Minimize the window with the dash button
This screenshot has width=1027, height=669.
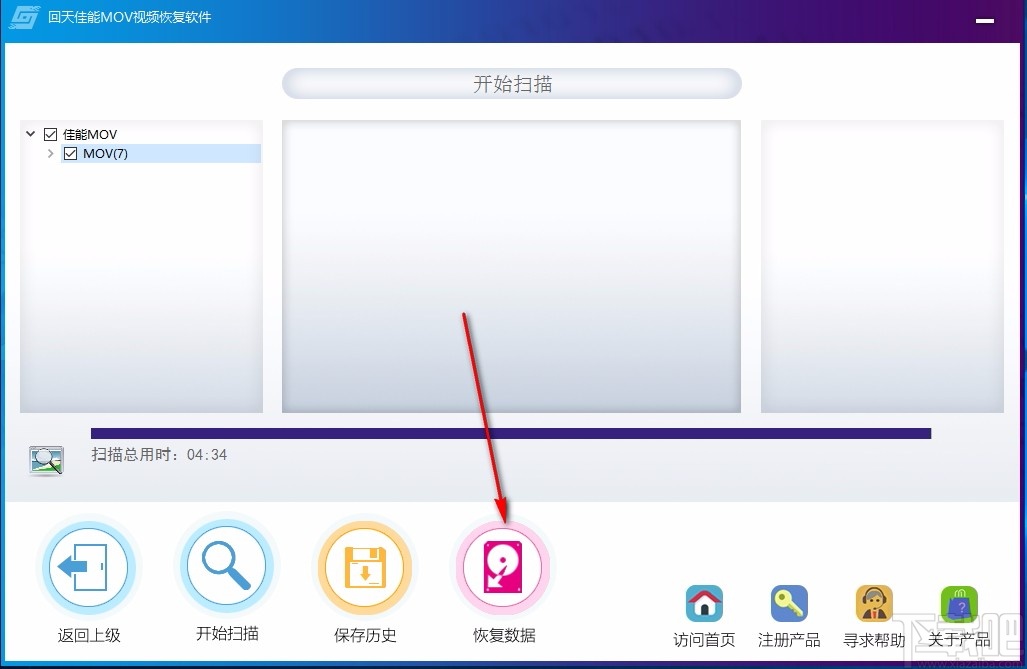(x=985, y=21)
